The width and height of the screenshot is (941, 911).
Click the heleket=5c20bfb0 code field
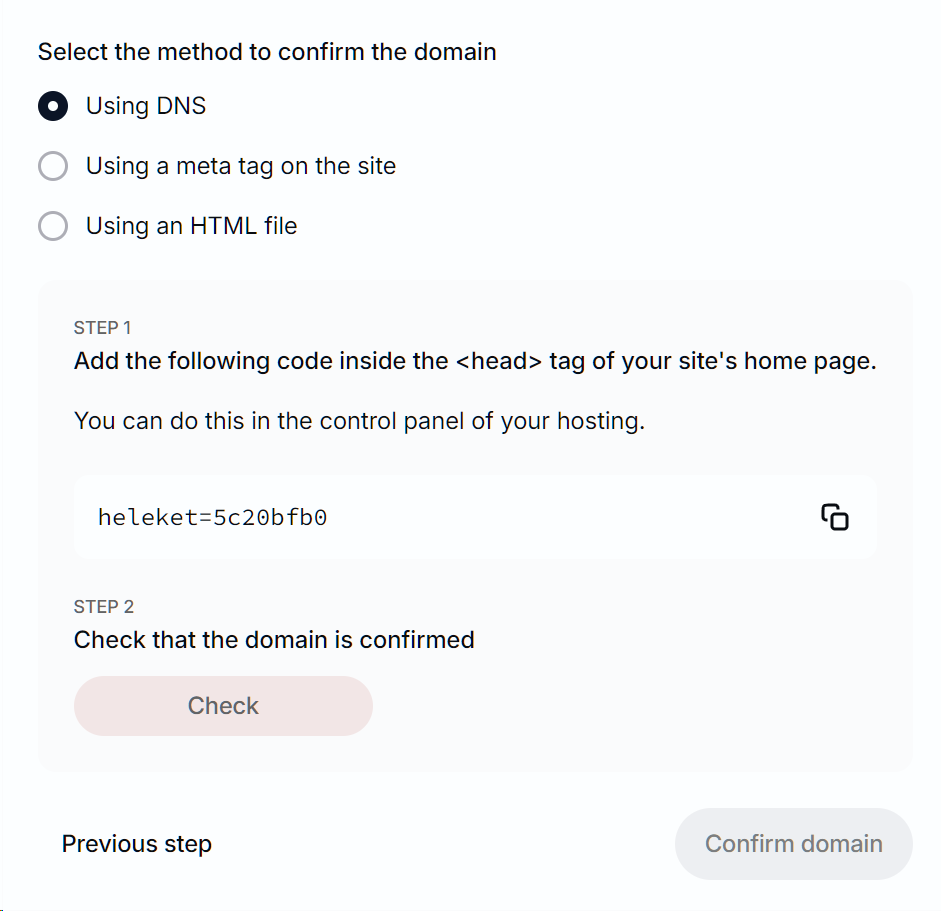click(213, 517)
